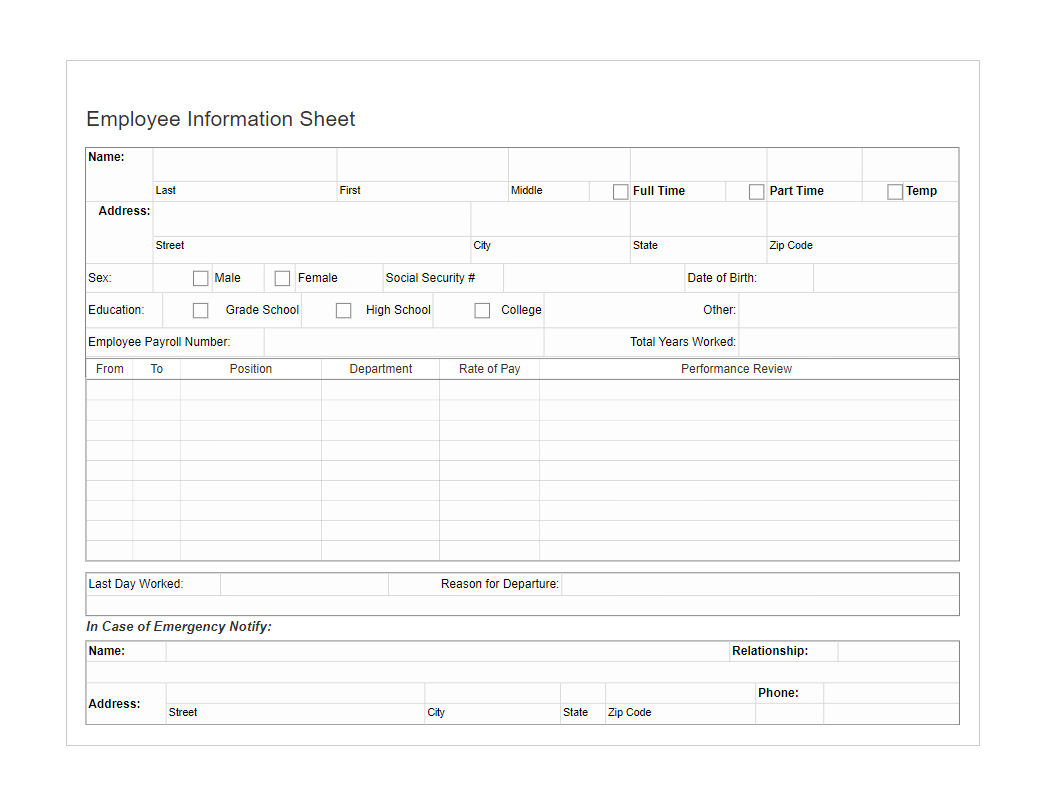1050x800 pixels.
Task: Click the Date of Birth field
Action: 886,278
